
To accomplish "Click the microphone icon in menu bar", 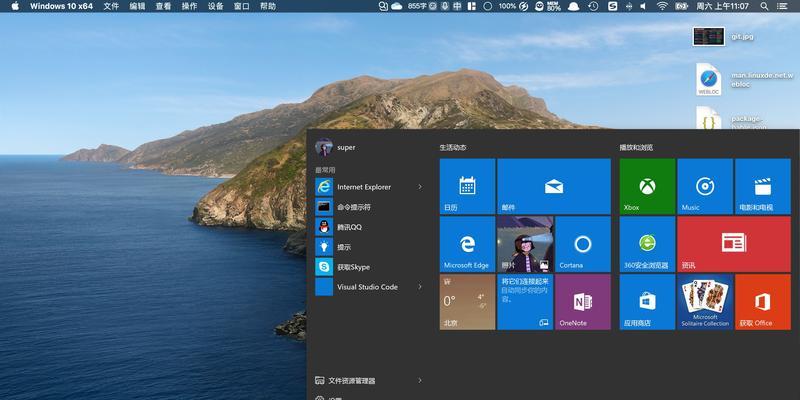I will [445, 6].
